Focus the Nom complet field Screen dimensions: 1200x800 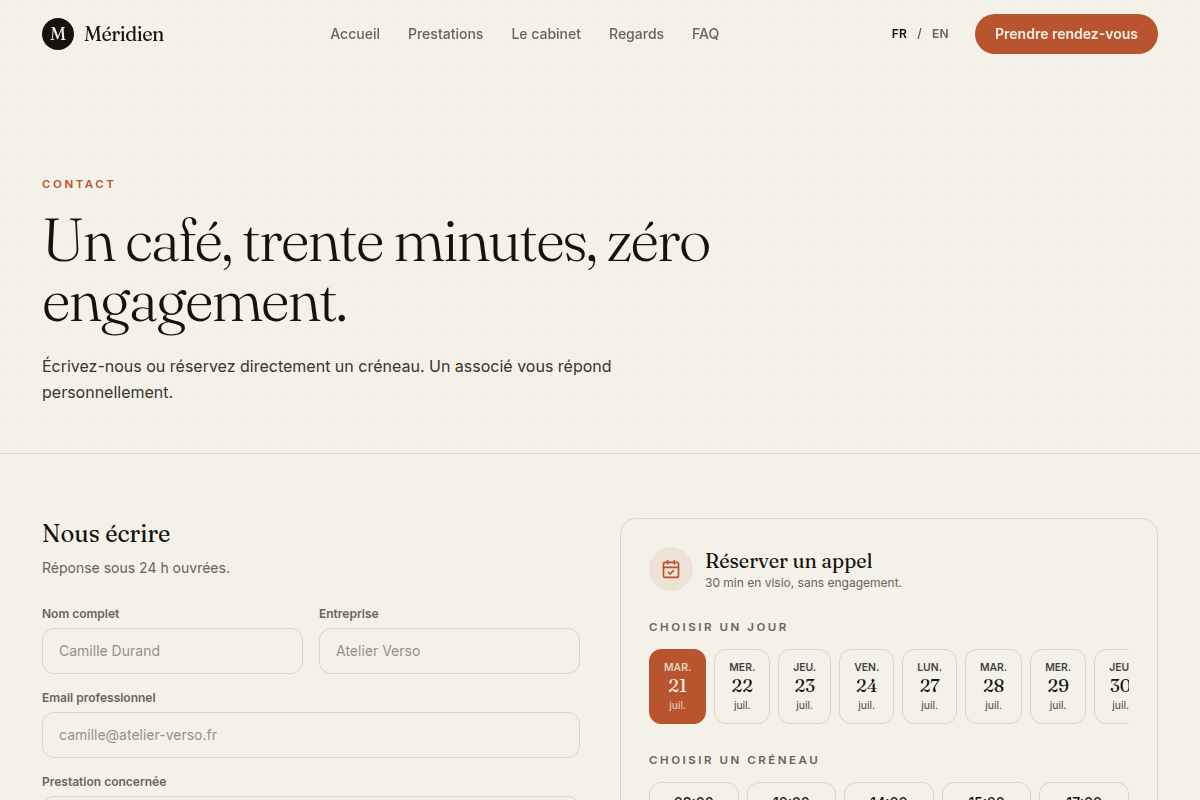(172, 651)
